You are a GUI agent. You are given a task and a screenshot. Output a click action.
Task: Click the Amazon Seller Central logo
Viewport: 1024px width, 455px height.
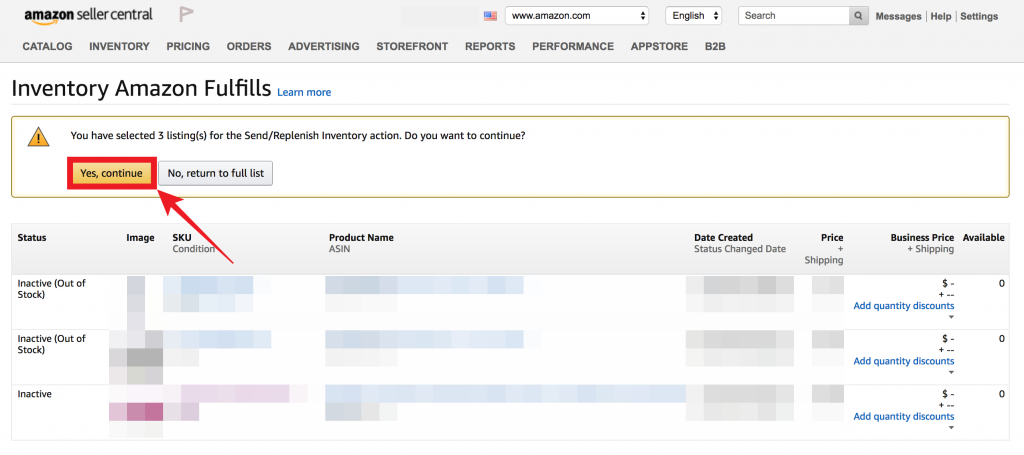[x=88, y=15]
